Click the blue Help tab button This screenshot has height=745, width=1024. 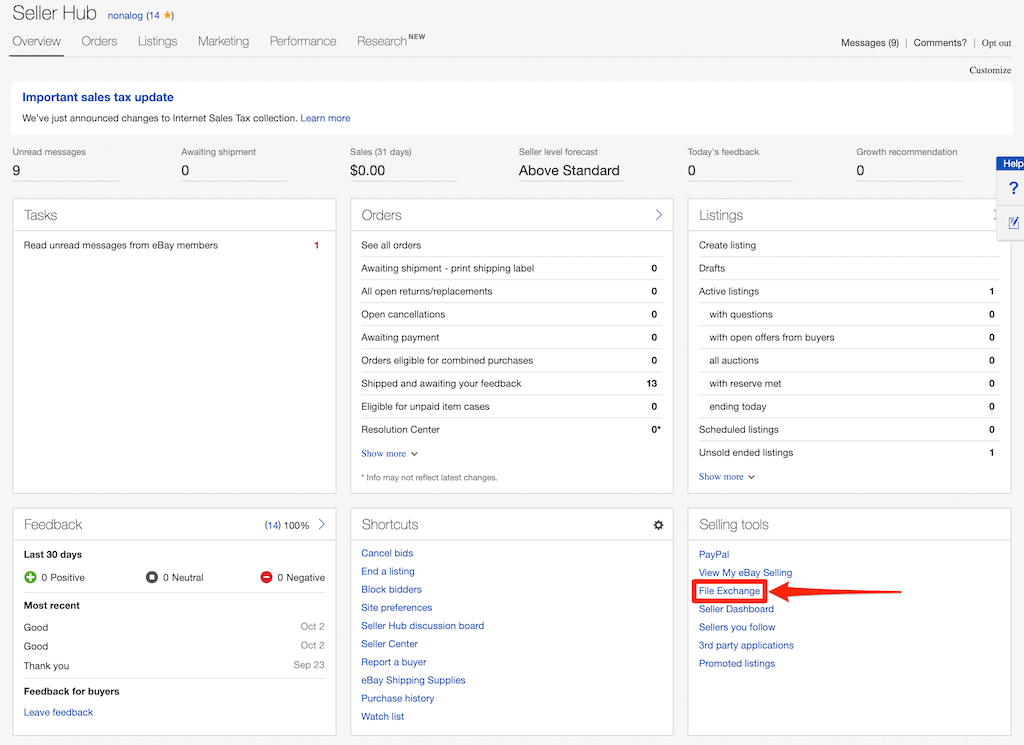coord(1012,163)
